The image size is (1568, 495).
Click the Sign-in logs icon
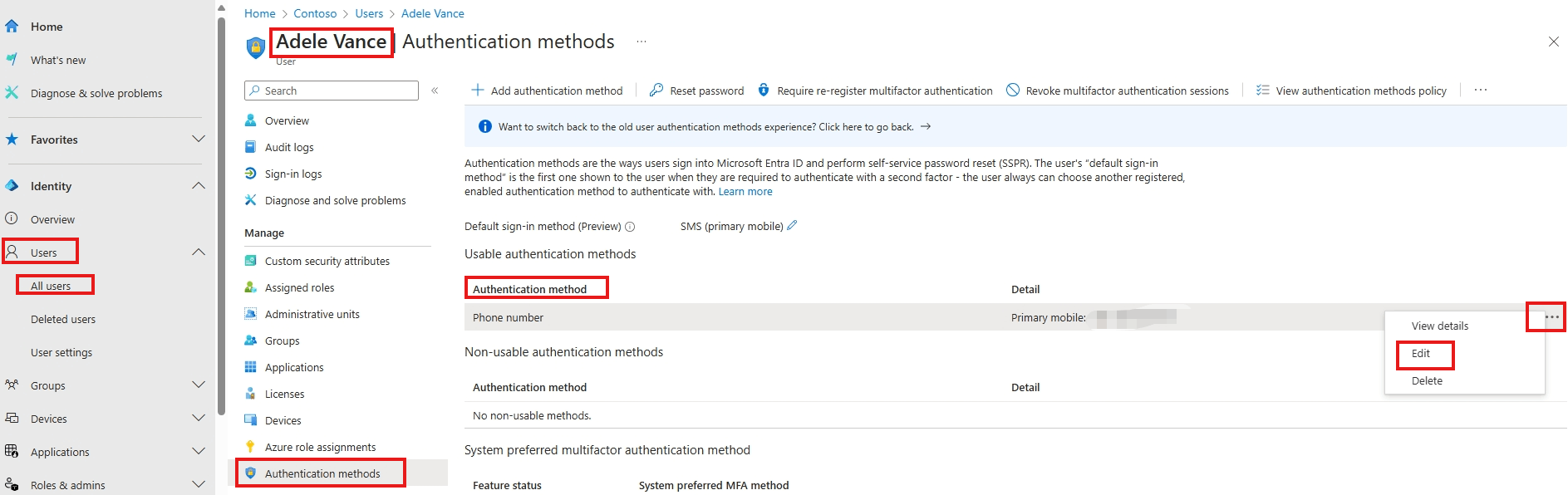coord(250,174)
